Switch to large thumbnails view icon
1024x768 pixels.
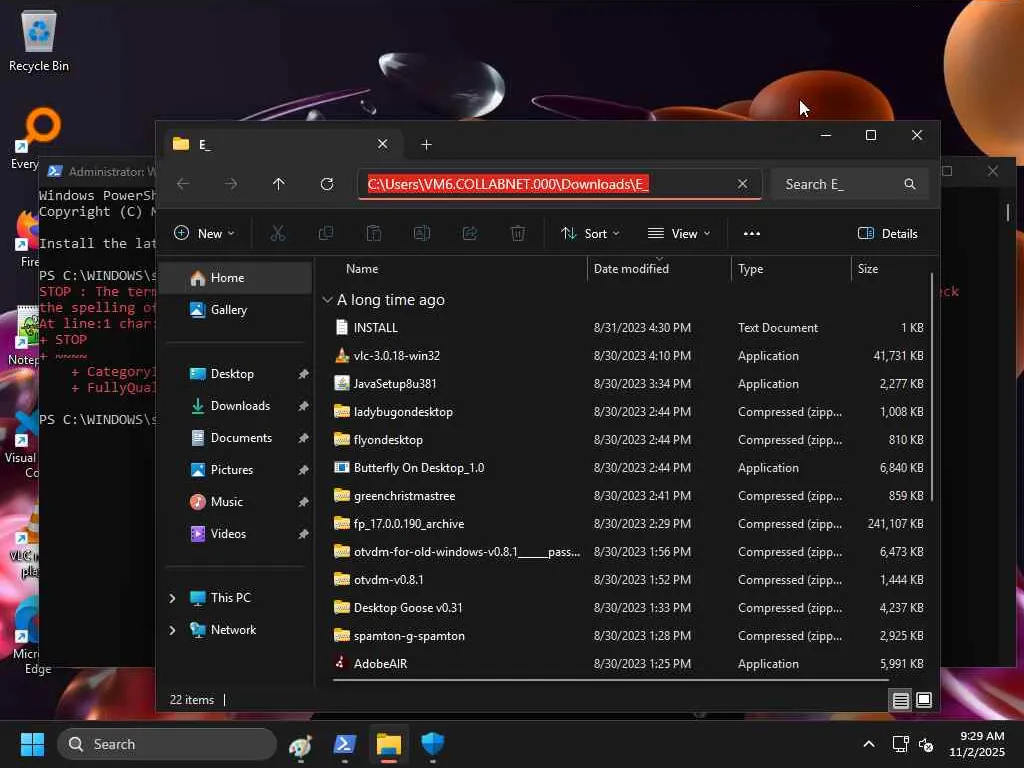tap(924, 700)
